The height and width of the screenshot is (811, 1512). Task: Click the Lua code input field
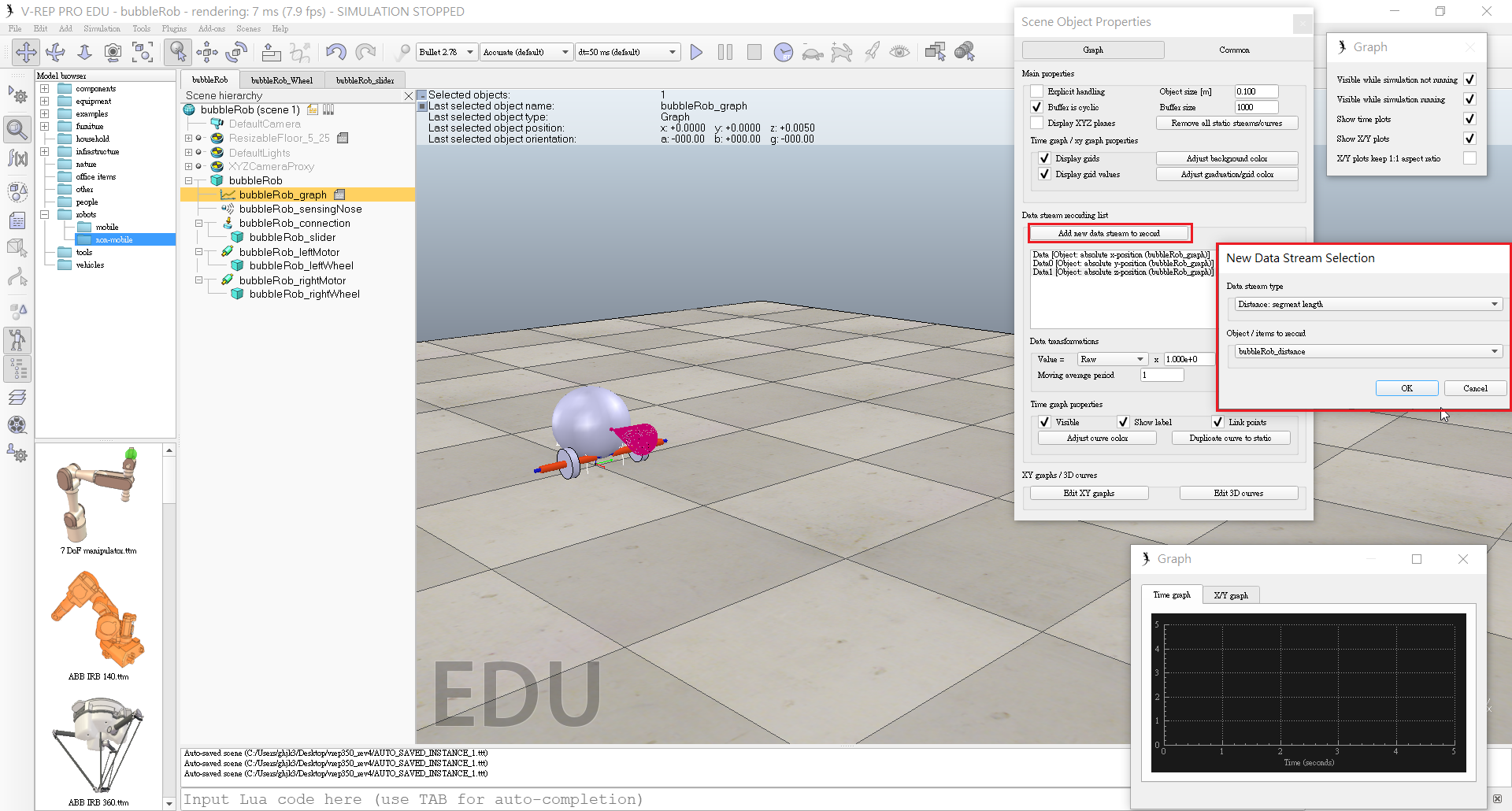coord(654,799)
